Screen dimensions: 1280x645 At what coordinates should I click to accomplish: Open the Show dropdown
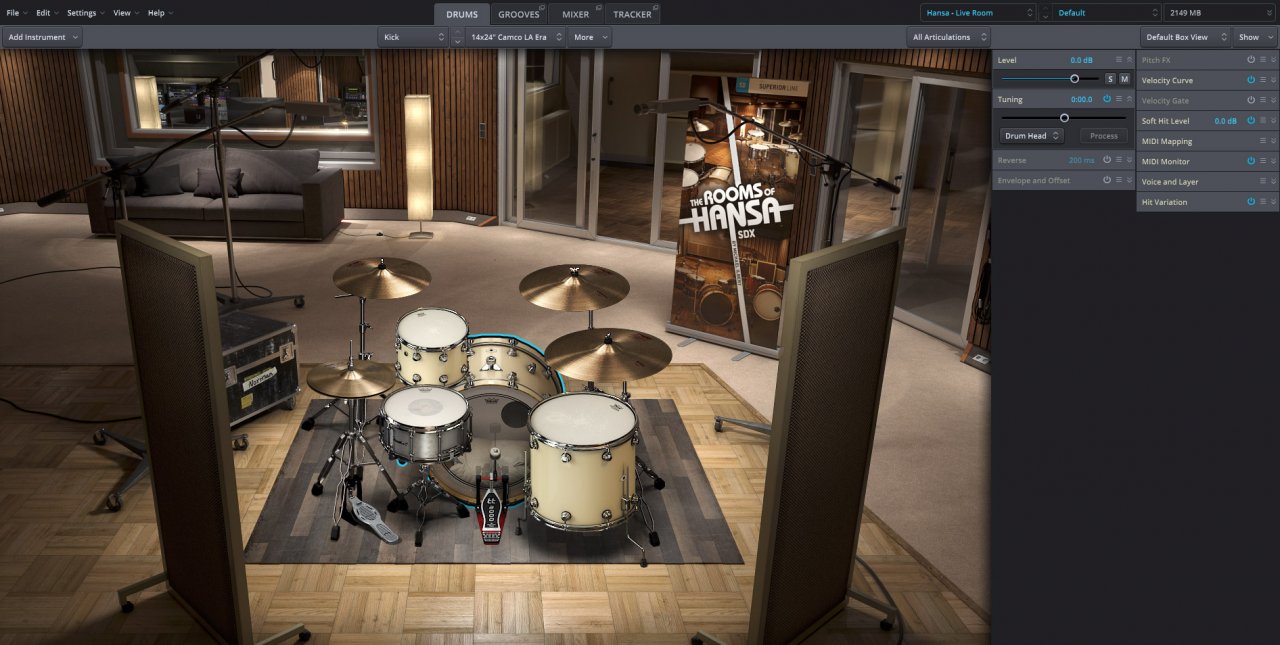click(x=1255, y=37)
